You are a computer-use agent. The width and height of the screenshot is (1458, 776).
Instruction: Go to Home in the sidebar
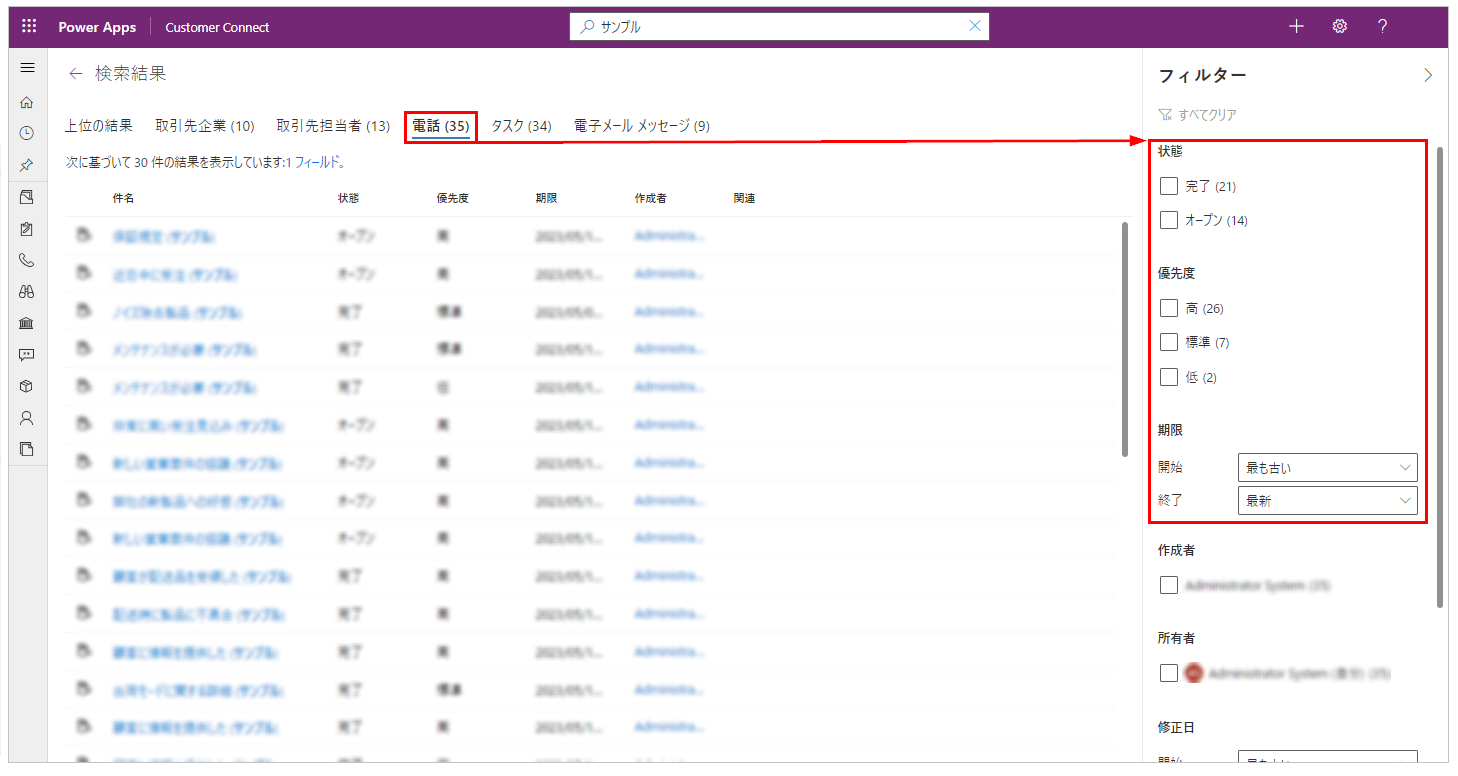click(27, 102)
